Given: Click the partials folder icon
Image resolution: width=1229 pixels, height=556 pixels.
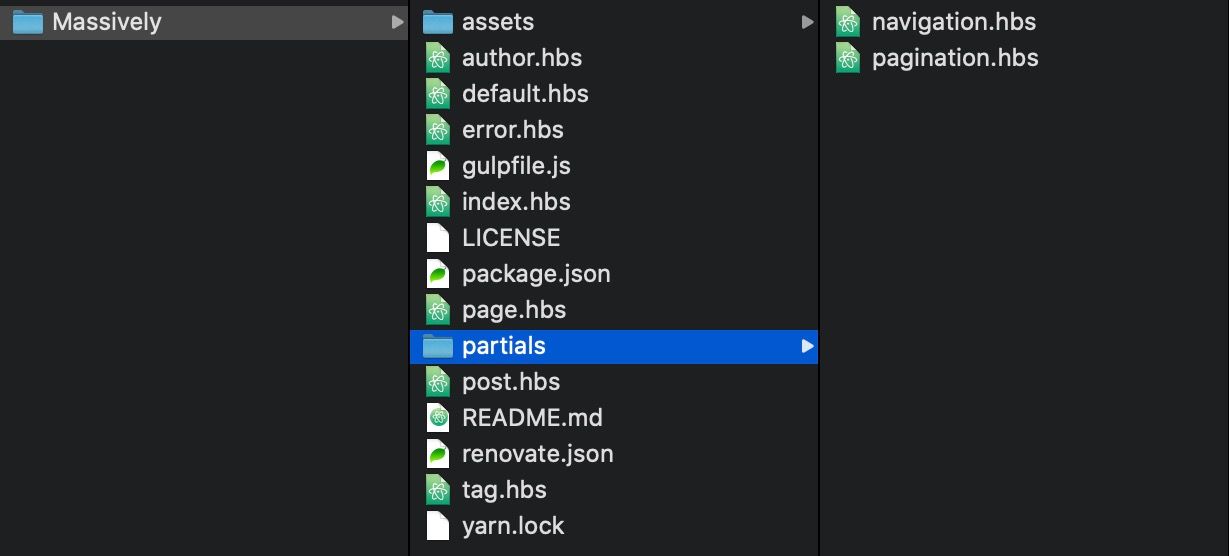Looking at the screenshot, I should pyautogui.click(x=437, y=346).
